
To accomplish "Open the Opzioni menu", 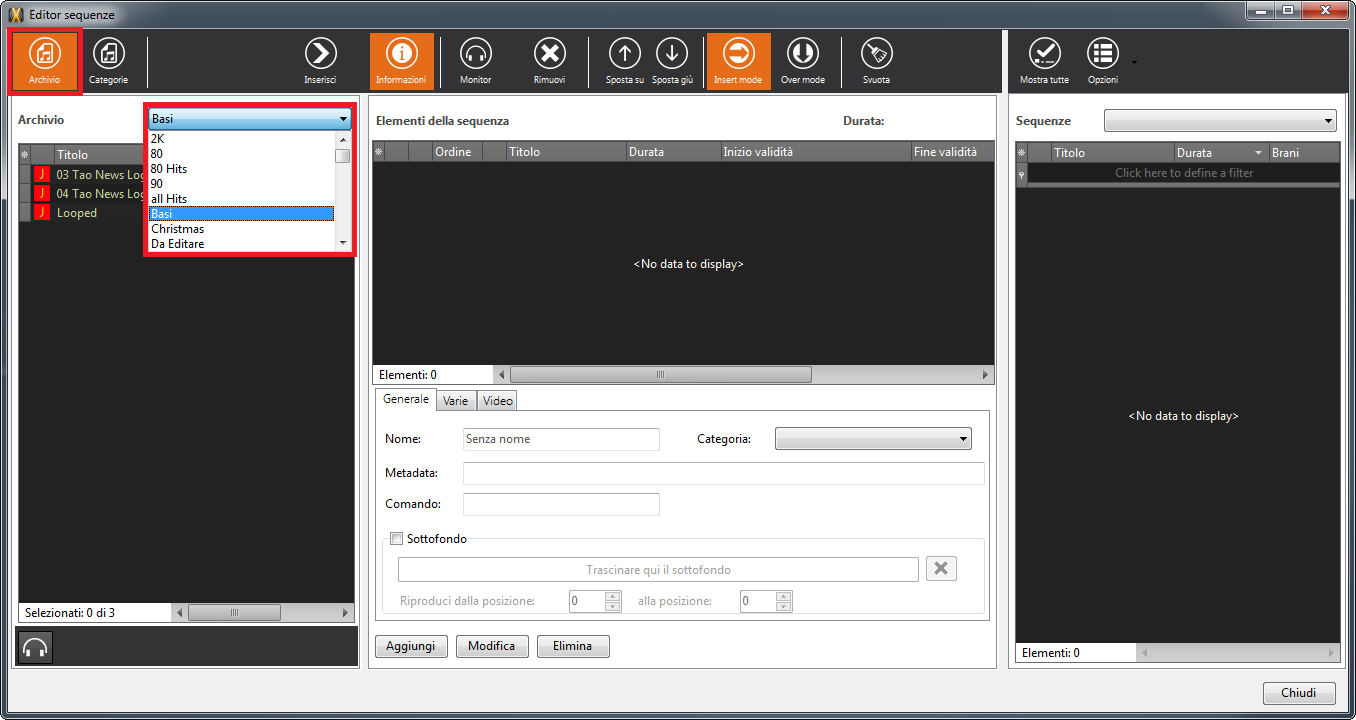I will [x=1103, y=60].
